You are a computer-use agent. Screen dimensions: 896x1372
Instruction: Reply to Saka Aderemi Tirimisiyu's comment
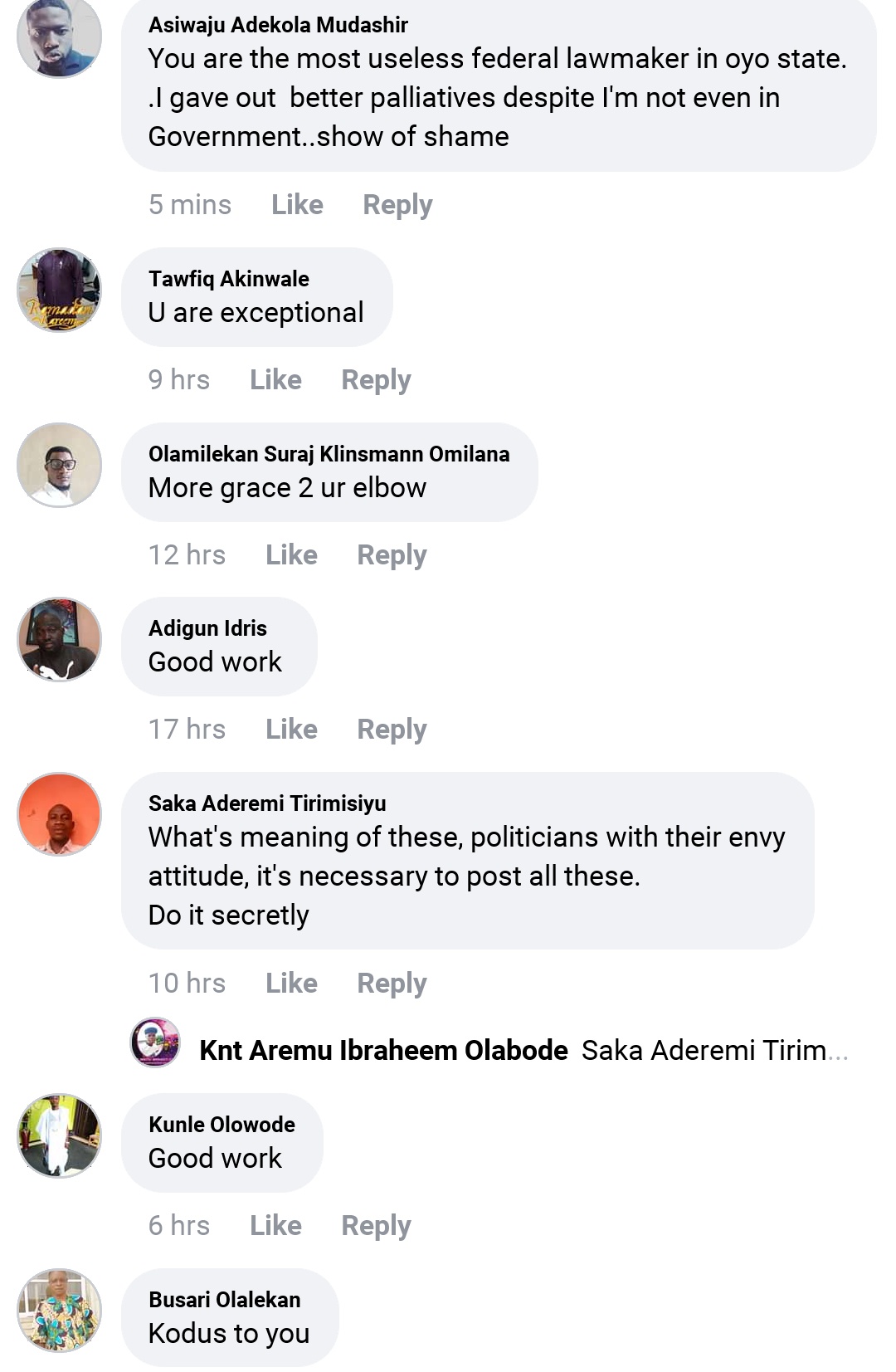[x=392, y=983]
